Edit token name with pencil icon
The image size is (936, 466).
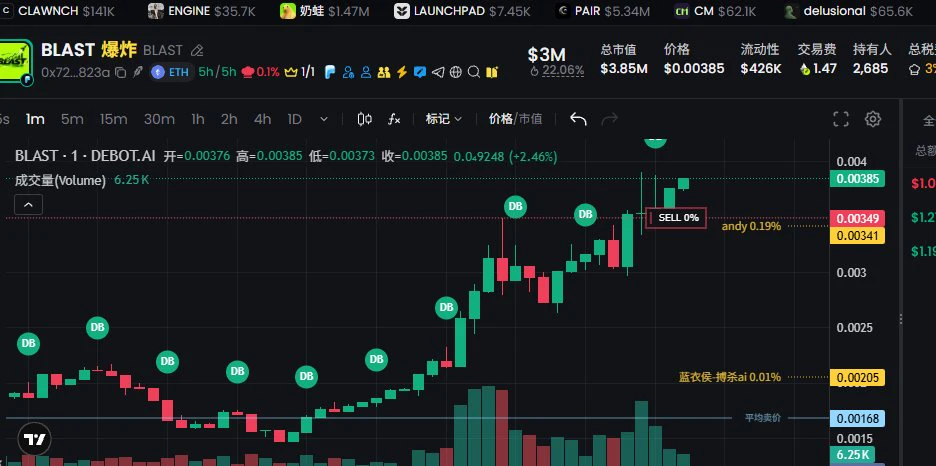[x=197, y=51]
